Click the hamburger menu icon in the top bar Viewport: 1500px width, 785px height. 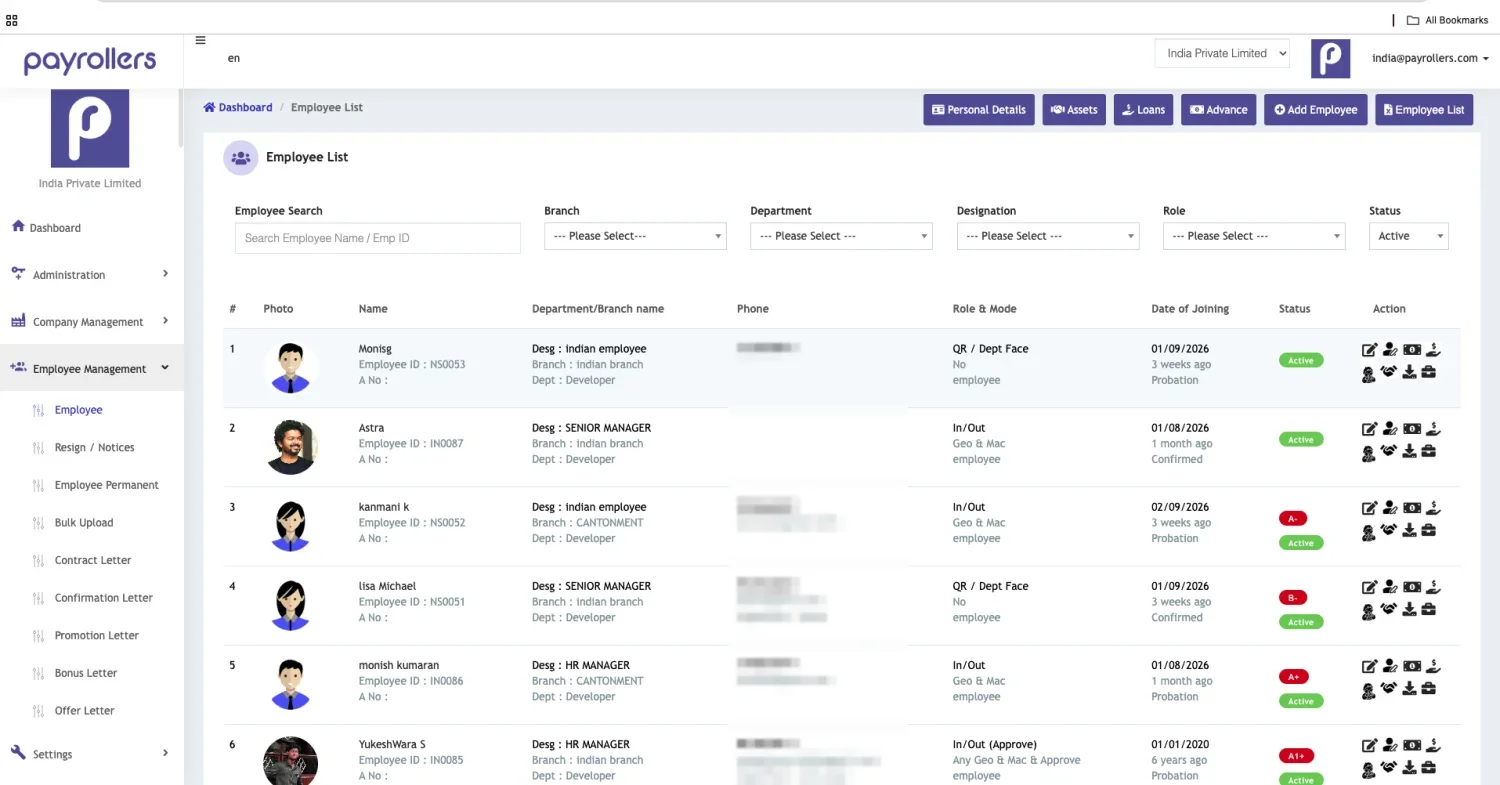(200, 41)
